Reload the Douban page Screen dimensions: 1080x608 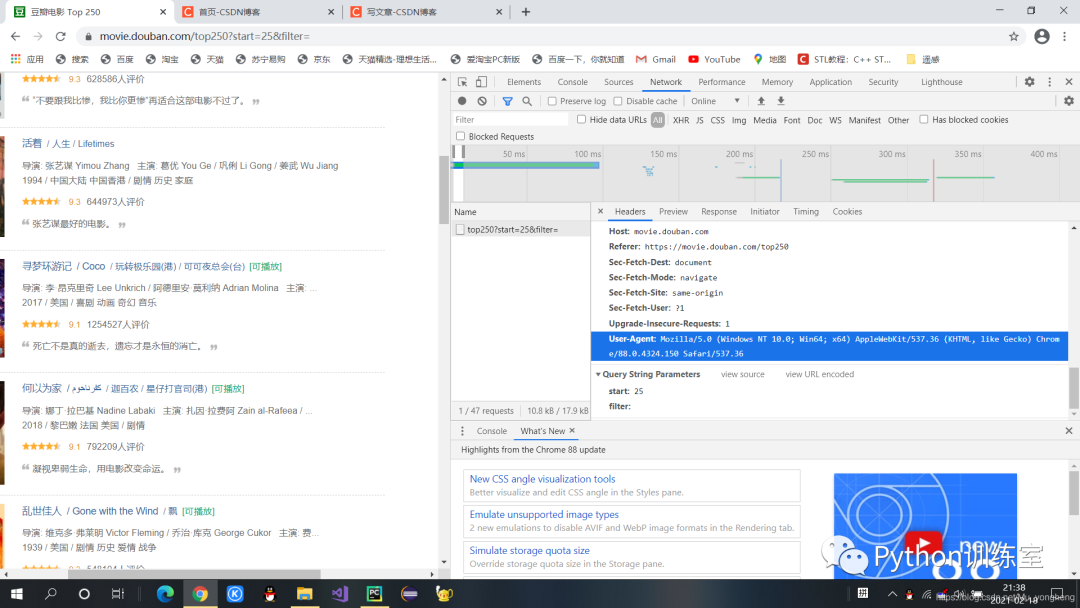click(61, 36)
